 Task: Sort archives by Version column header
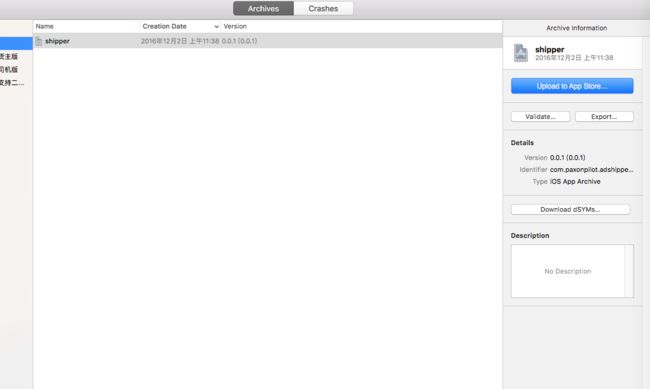[x=235, y=26]
